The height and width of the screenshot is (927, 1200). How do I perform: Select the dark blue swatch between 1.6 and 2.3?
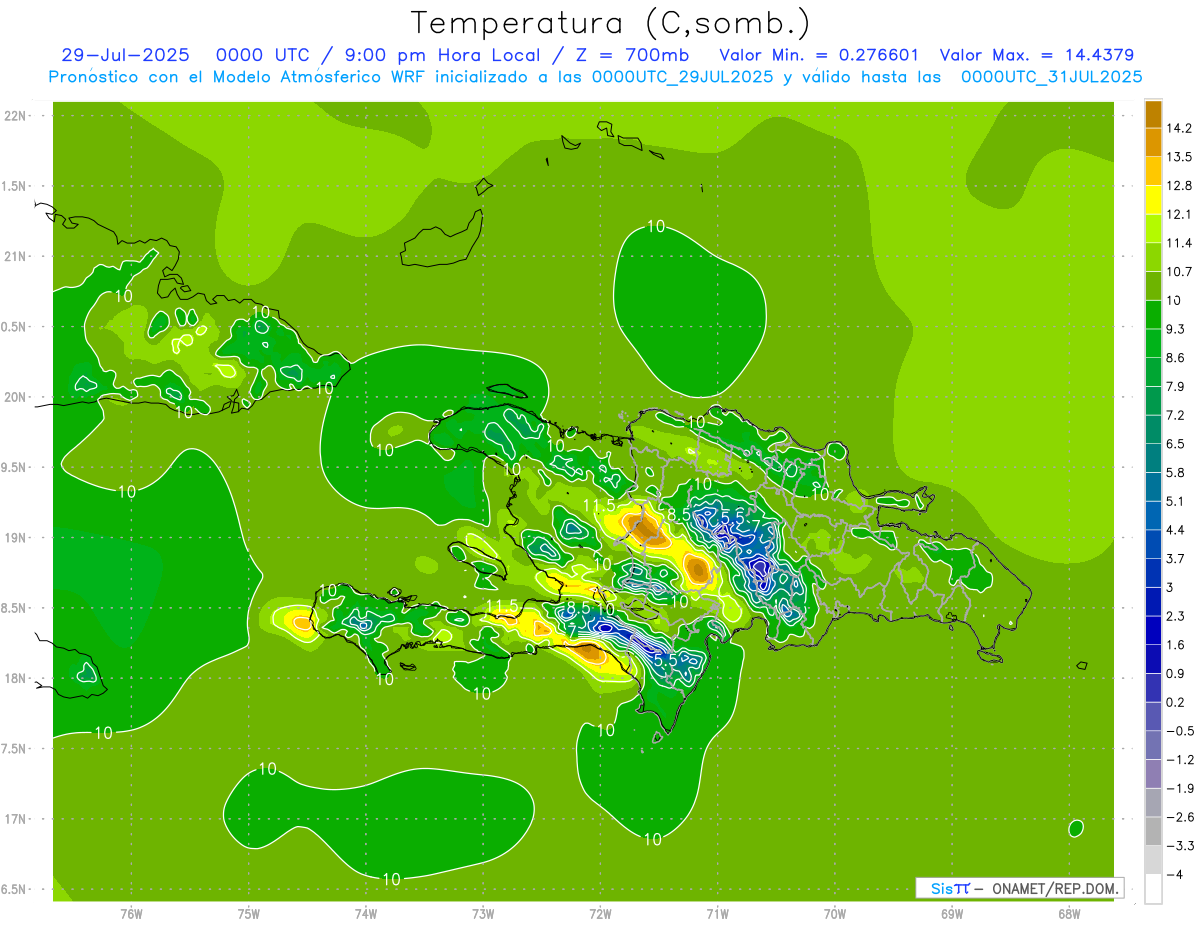click(1153, 630)
